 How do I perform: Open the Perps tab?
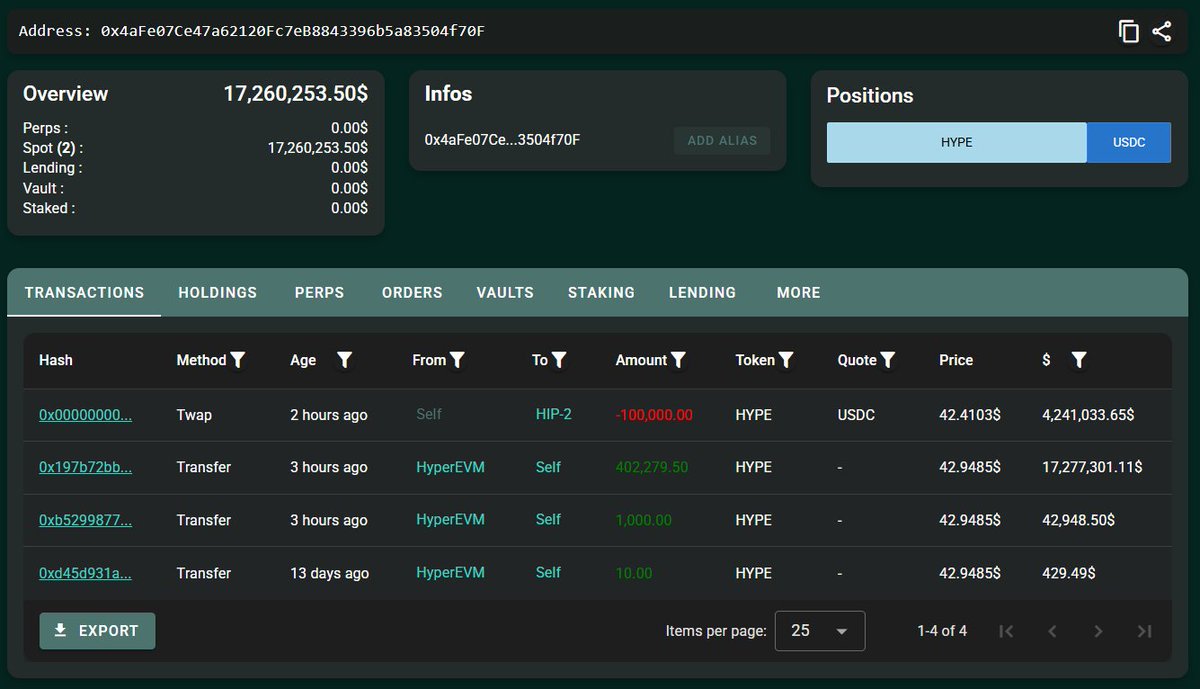click(x=319, y=293)
